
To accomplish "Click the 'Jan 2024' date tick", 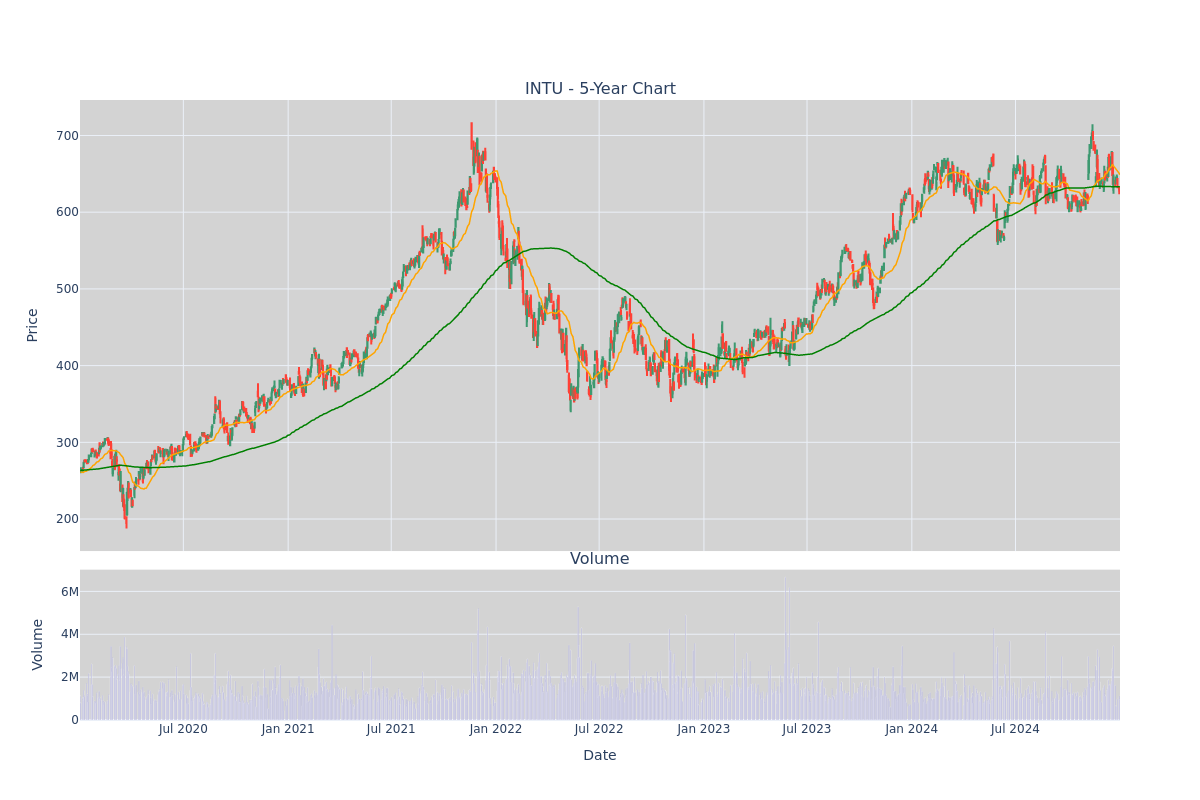I will point(912,730).
